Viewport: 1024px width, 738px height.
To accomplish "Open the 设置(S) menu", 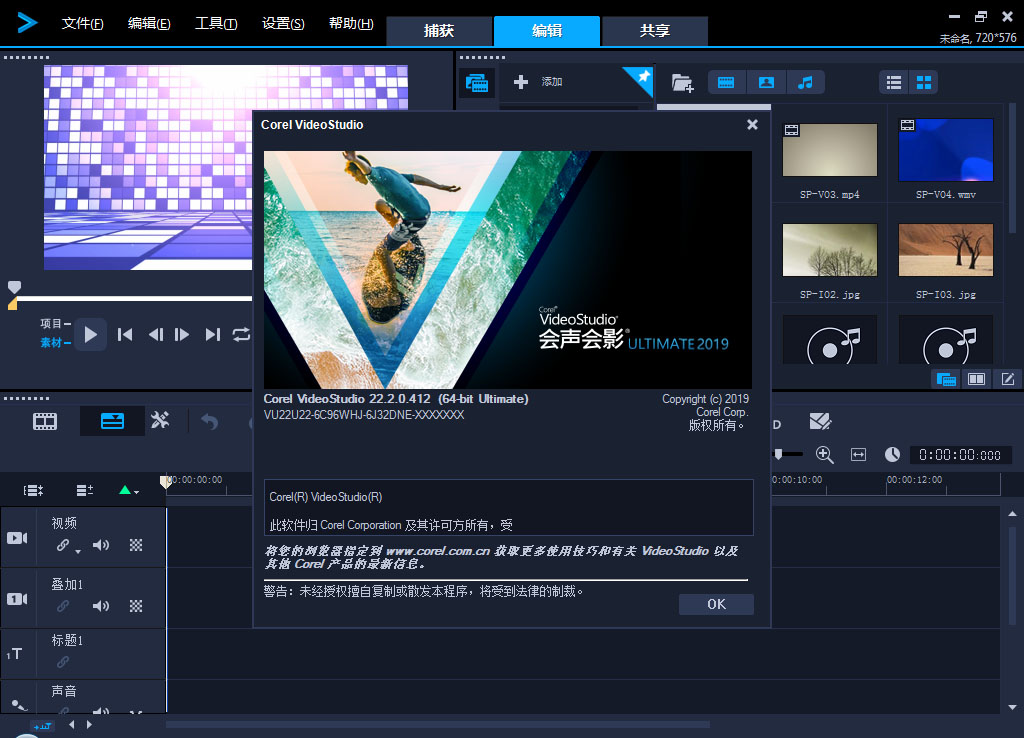I will pyautogui.click(x=283, y=24).
